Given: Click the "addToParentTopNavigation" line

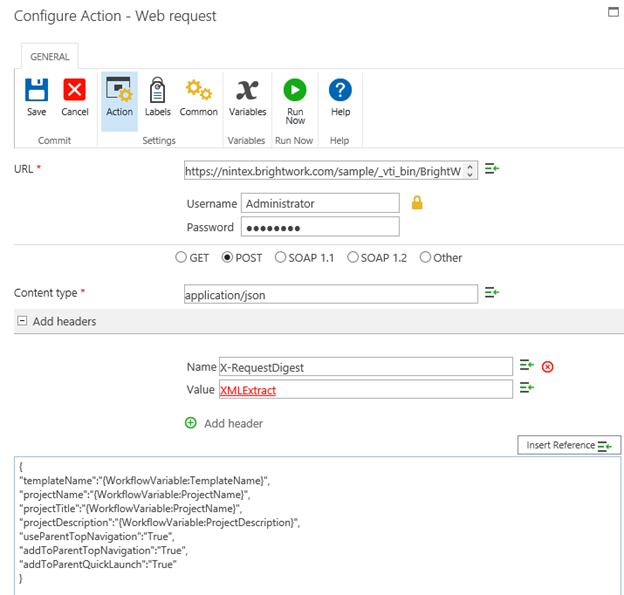Looking at the screenshot, I should point(103,550).
